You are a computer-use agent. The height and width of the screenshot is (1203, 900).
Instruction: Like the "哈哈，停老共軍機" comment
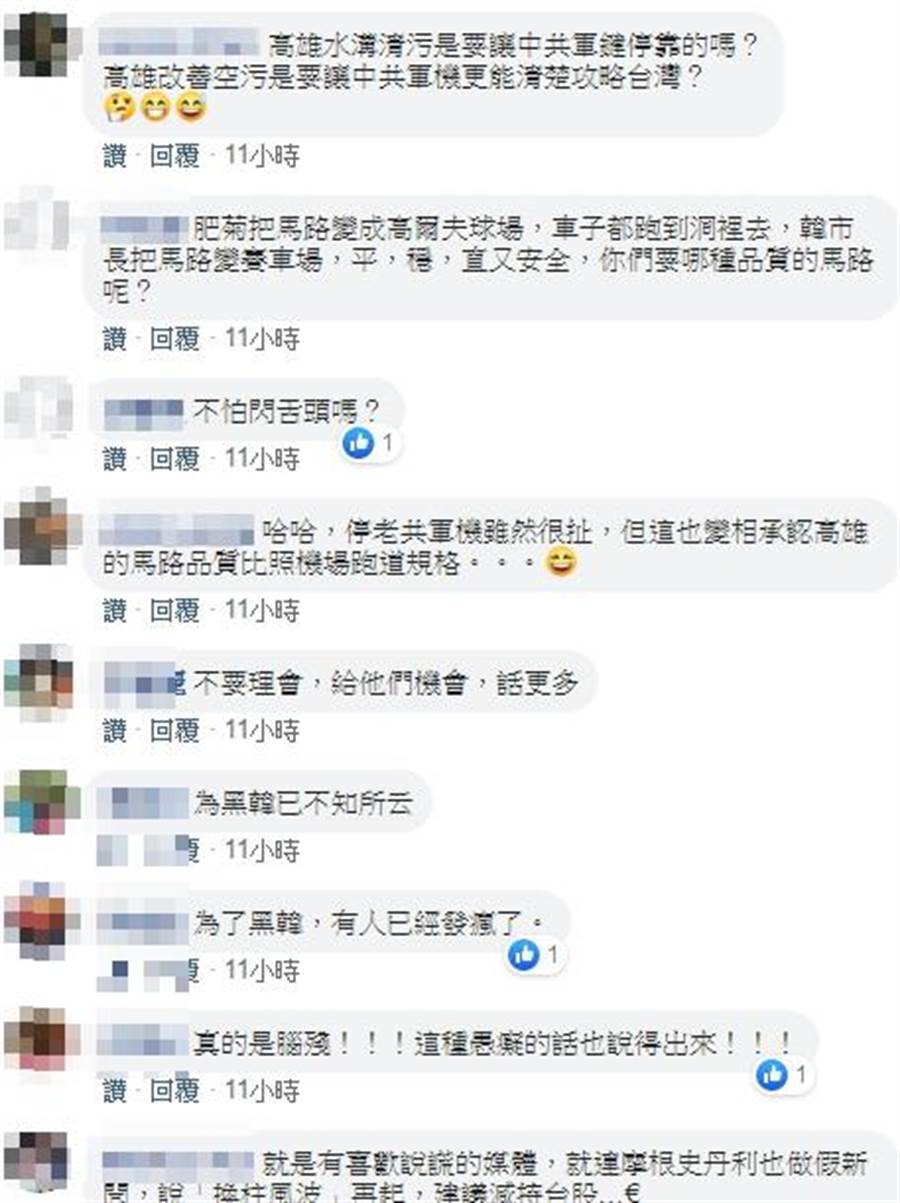point(115,610)
